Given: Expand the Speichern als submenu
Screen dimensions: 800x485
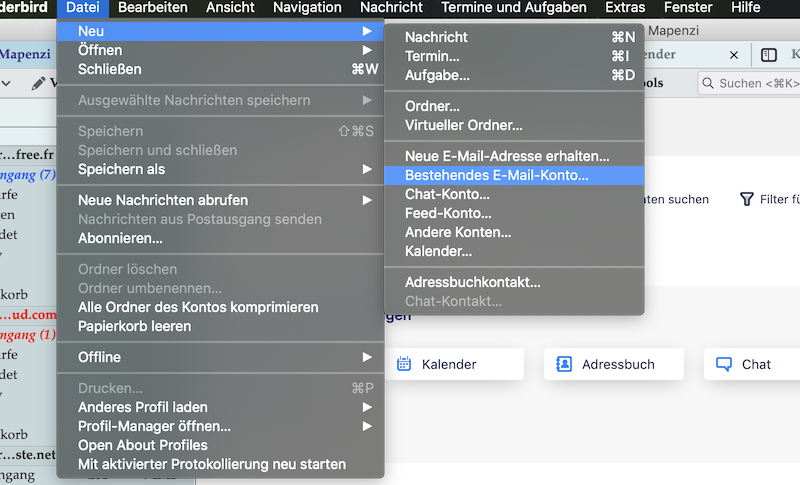Looking at the screenshot, I should (220, 169).
